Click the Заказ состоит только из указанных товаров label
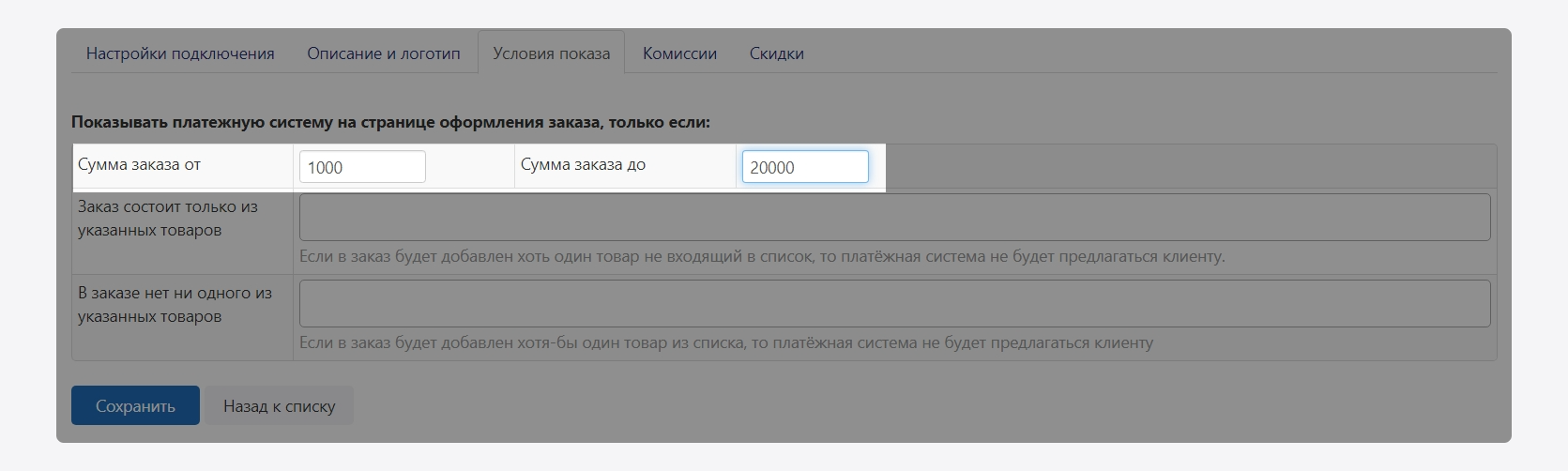 (x=167, y=219)
